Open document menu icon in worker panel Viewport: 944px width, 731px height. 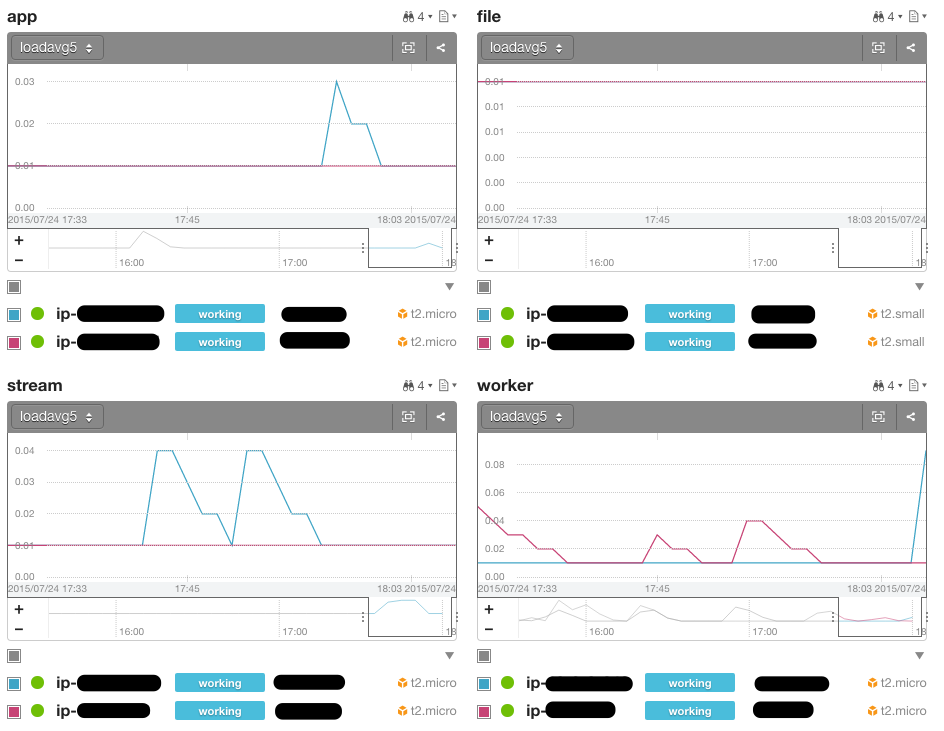917,385
